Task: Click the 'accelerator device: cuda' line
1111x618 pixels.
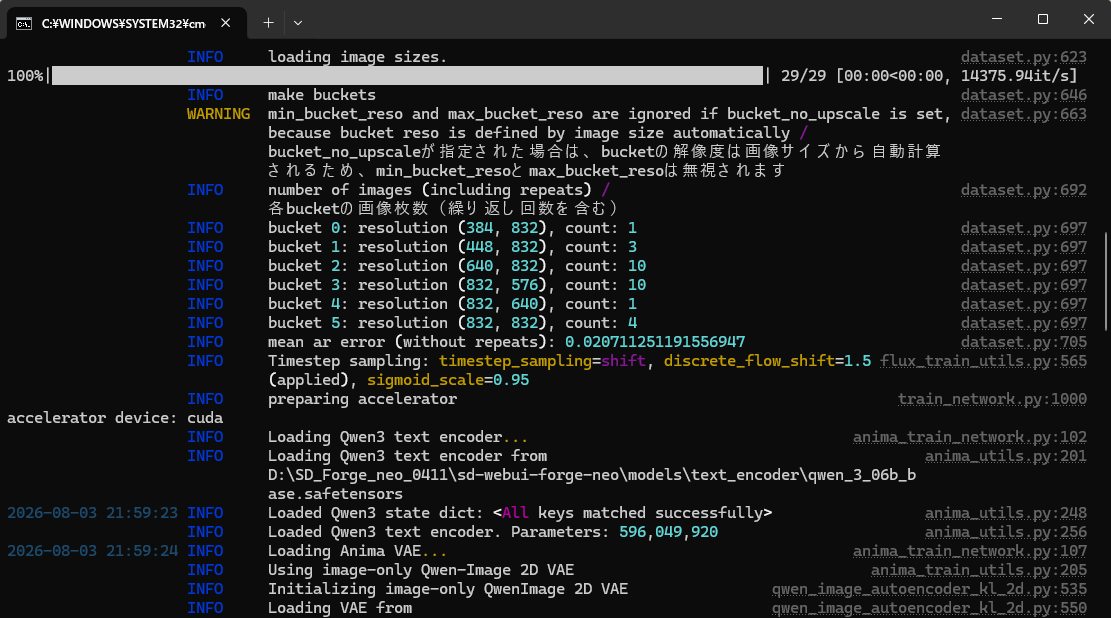Action: coord(115,418)
